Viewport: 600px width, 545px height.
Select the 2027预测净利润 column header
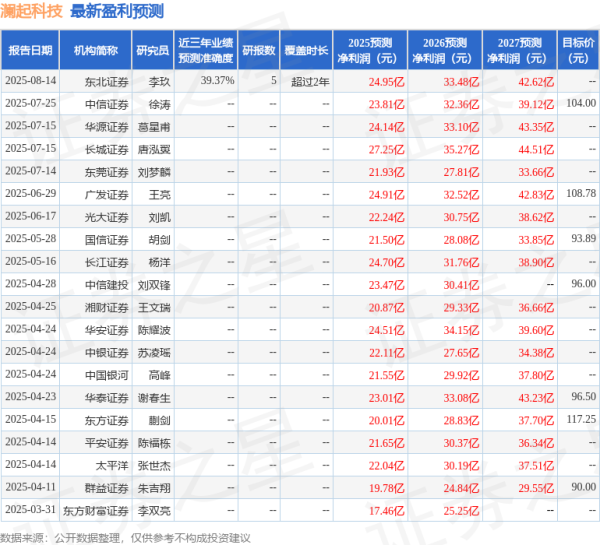[520, 50]
